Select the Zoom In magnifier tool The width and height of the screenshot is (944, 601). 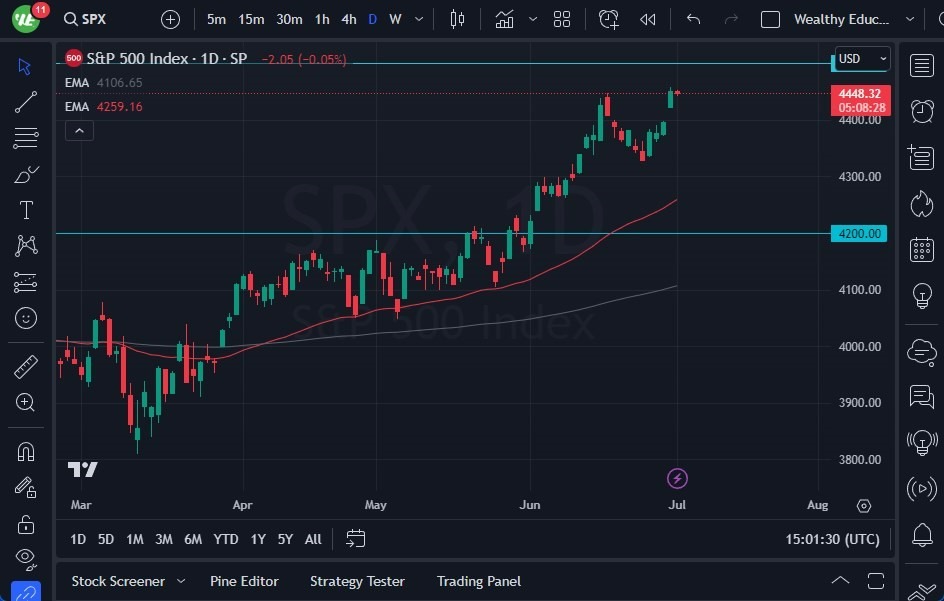pos(26,402)
